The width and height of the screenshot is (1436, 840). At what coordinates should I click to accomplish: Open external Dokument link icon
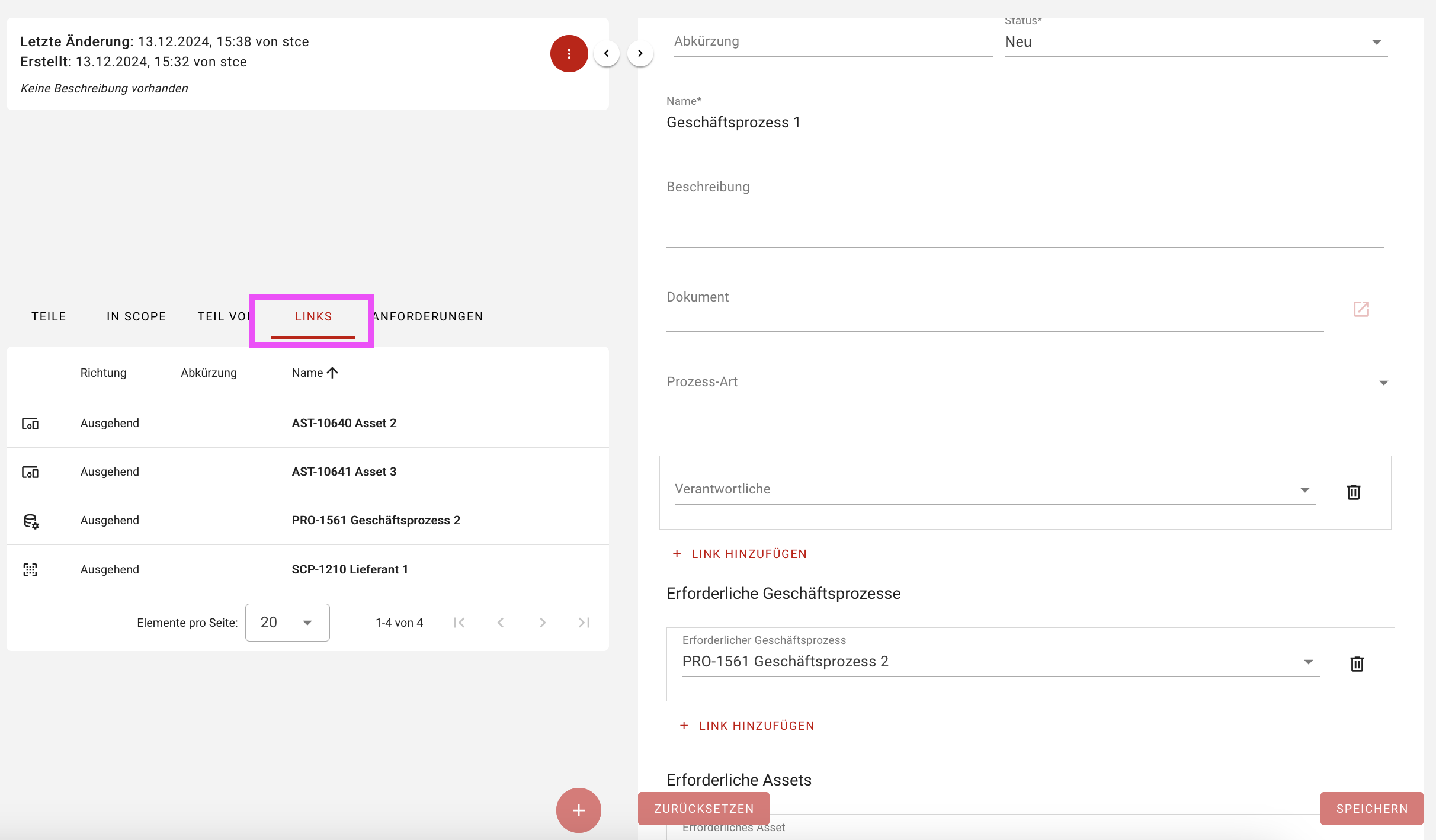click(1361, 309)
